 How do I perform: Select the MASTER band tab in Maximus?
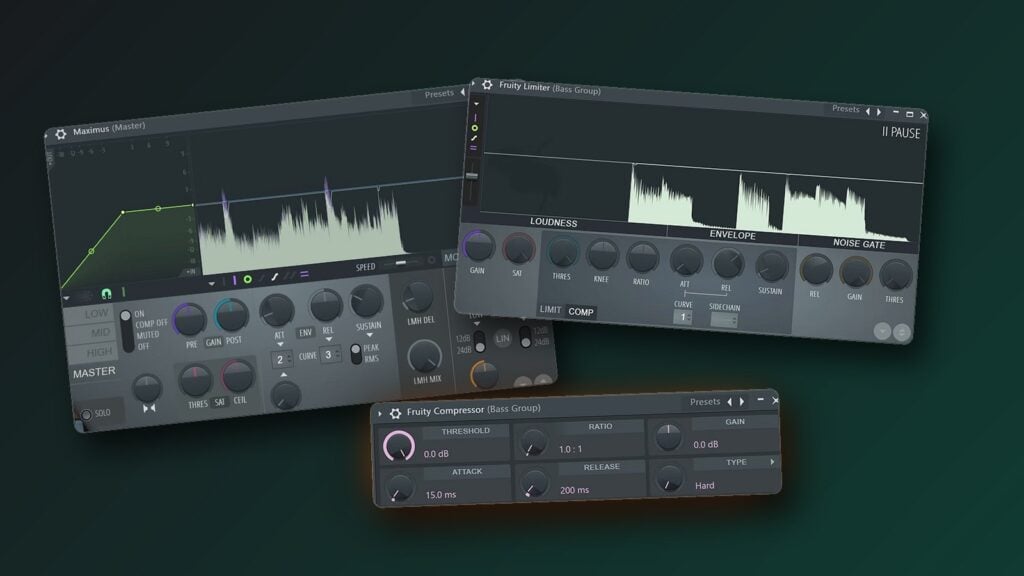pos(94,372)
